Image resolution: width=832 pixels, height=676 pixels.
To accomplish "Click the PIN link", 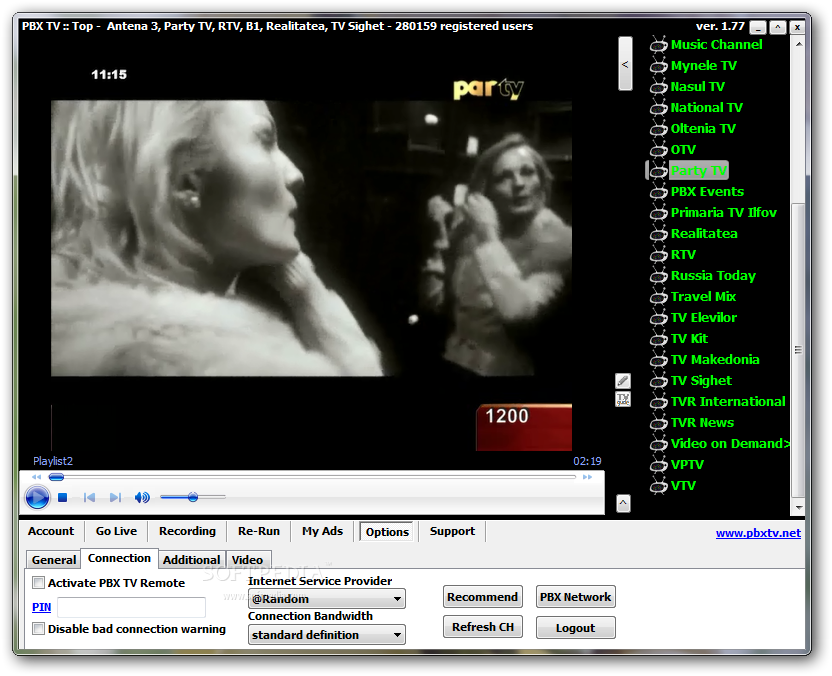I will [x=41, y=607].
